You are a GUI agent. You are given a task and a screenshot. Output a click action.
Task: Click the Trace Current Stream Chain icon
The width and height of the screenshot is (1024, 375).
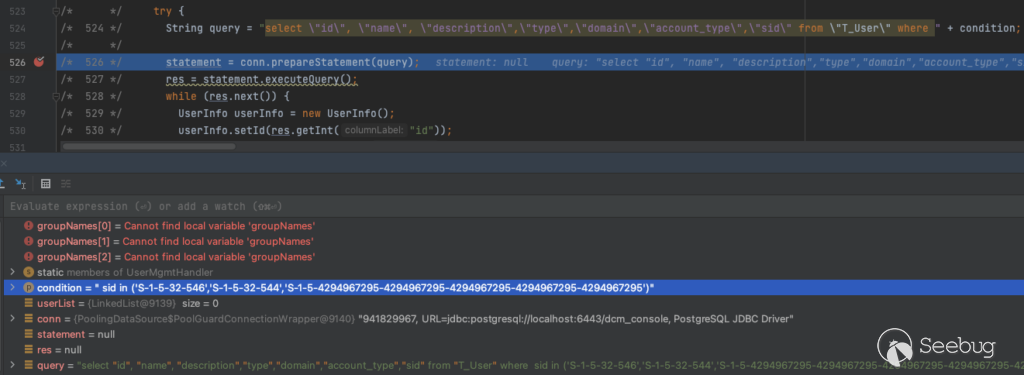click(65, 184)
